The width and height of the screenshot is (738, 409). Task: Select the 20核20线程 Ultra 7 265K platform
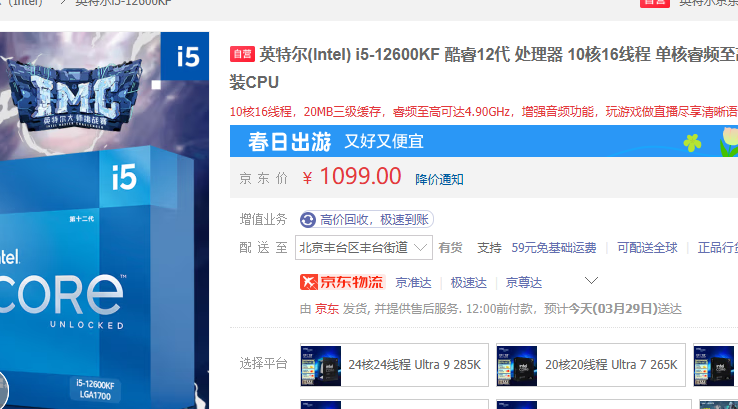pyautogui.click(x=591, y=365)
